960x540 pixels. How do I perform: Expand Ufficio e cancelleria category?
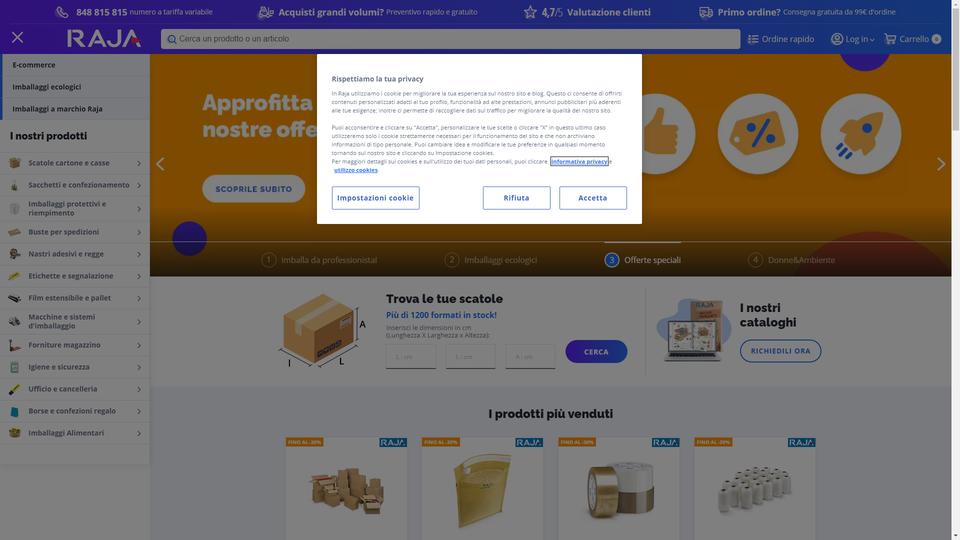point(75,389)
